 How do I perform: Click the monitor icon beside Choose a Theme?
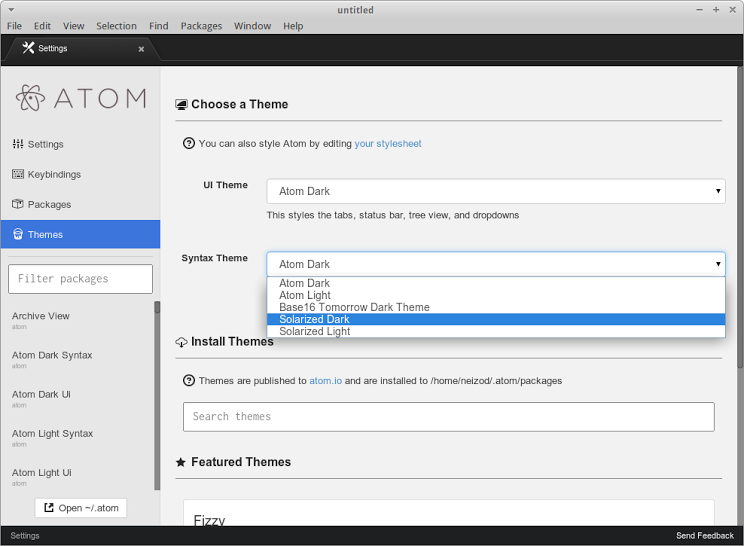coord(181,104)
